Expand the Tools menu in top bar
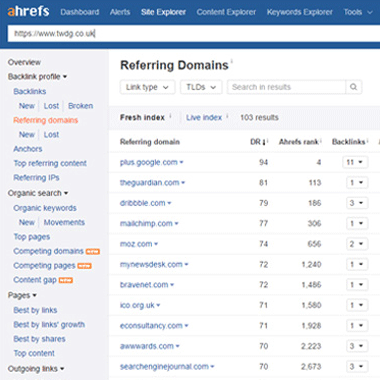The height and width of the screenshot is (380, 380). [x=358, y=12]
